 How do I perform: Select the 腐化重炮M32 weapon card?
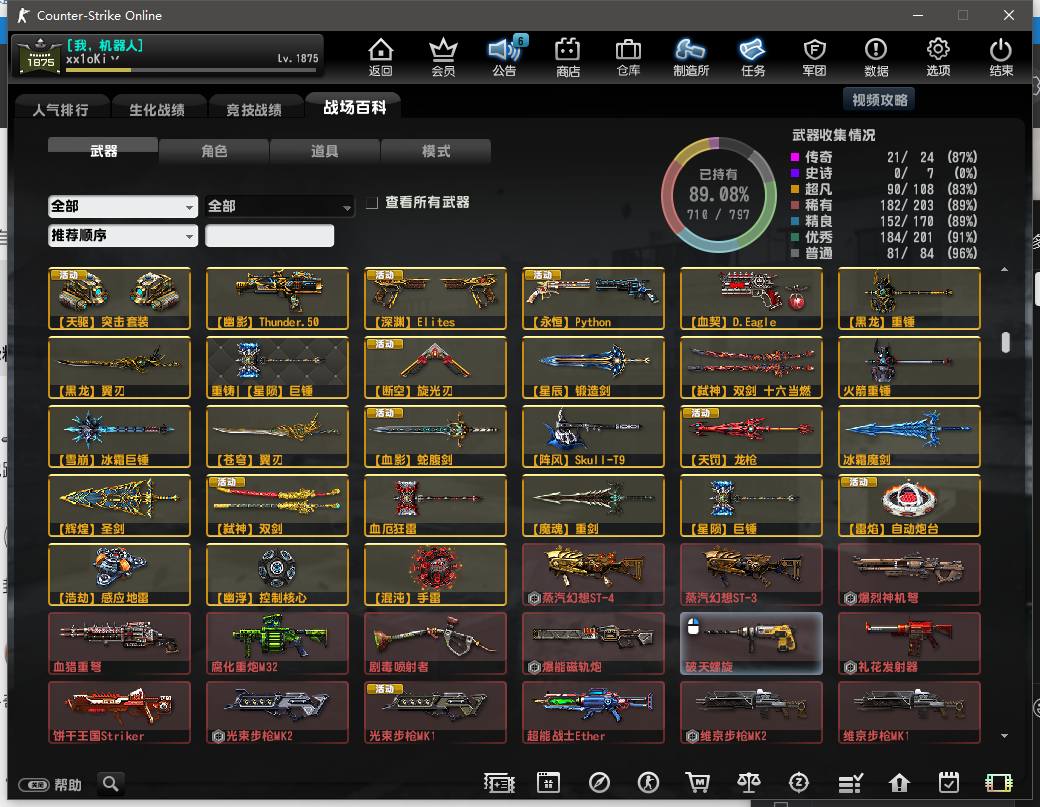[x=277, y=643]
